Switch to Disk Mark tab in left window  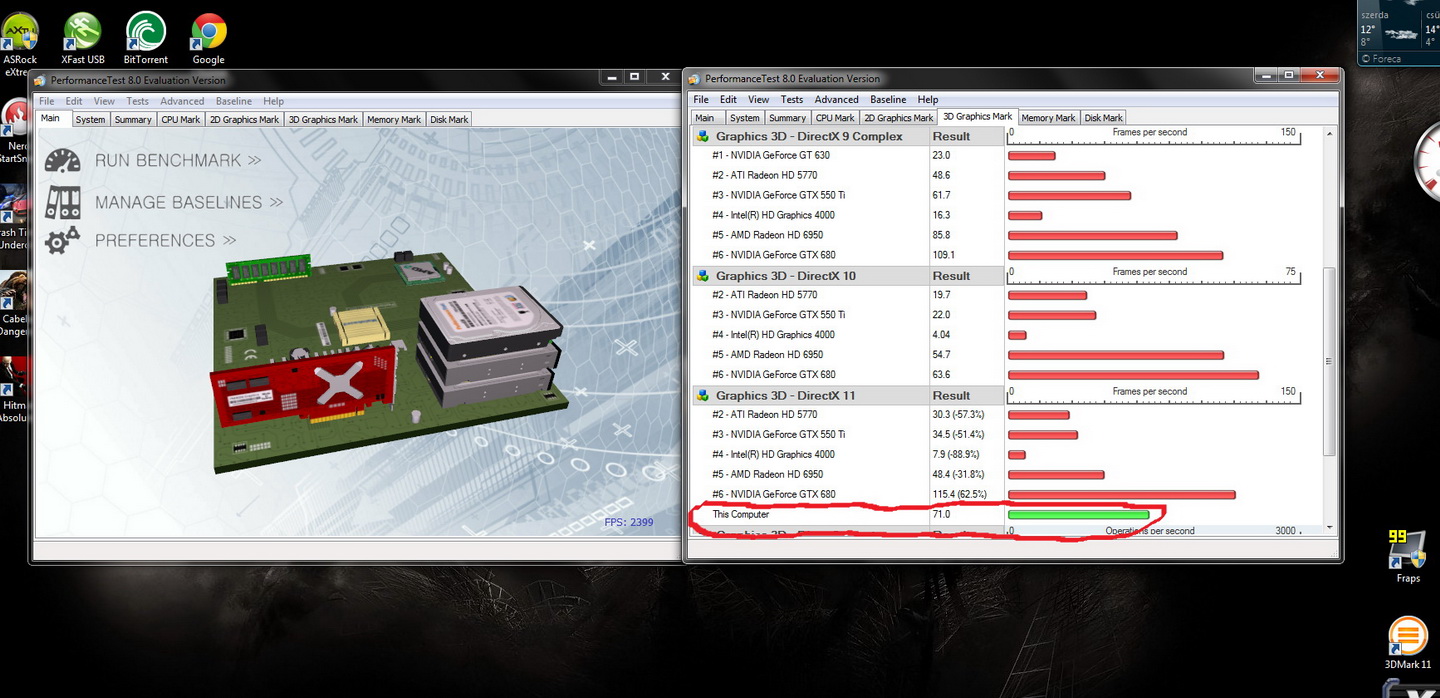point(449,119)
